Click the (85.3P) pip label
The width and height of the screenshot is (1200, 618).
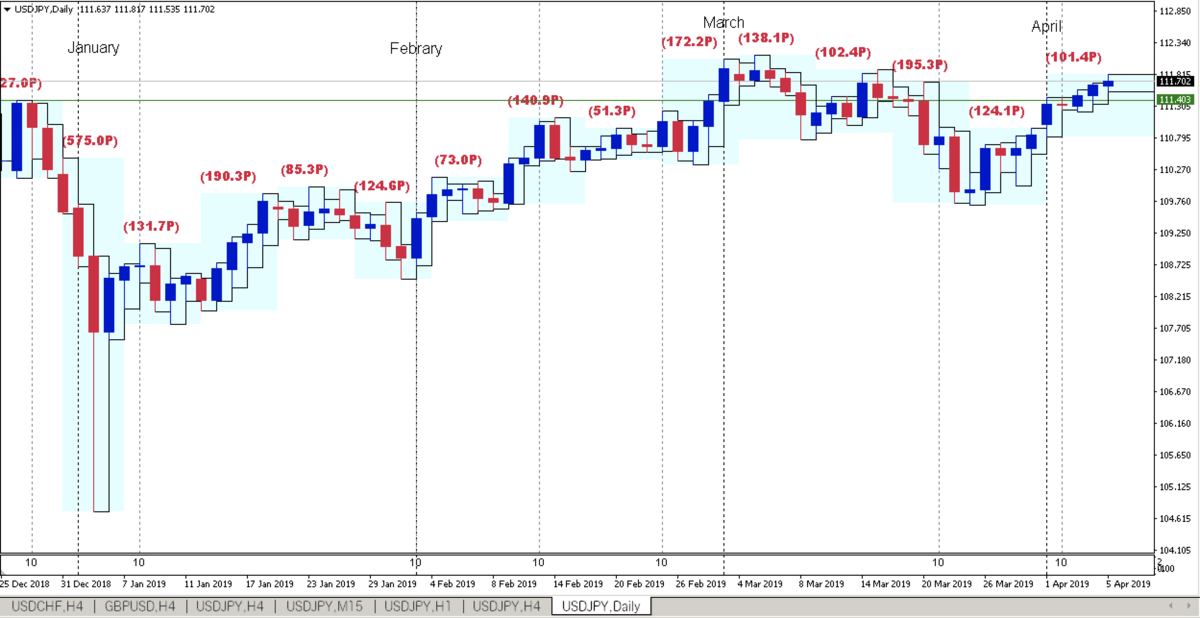click(304, 170)
